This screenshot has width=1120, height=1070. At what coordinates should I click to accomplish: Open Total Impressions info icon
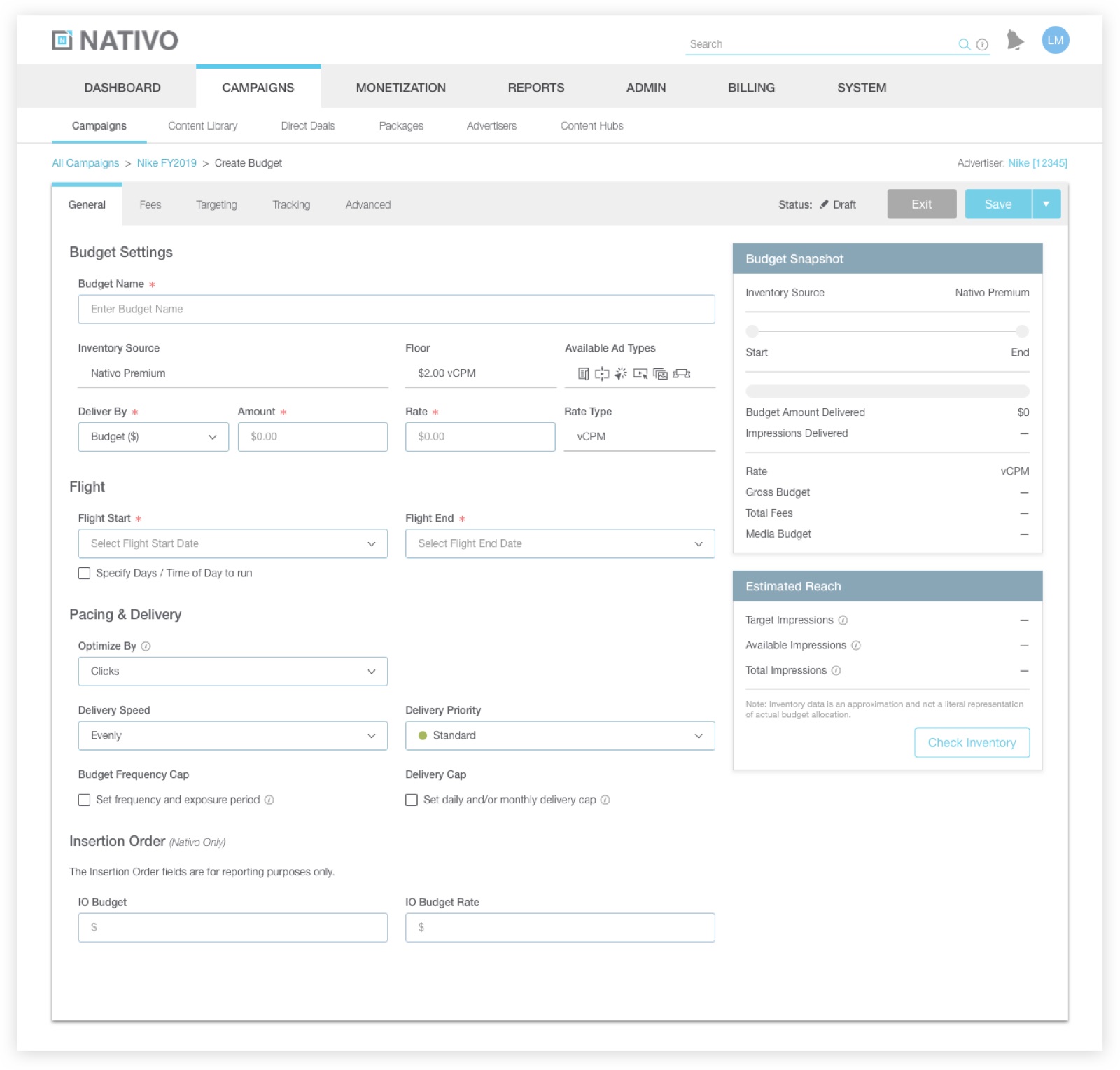836,671
